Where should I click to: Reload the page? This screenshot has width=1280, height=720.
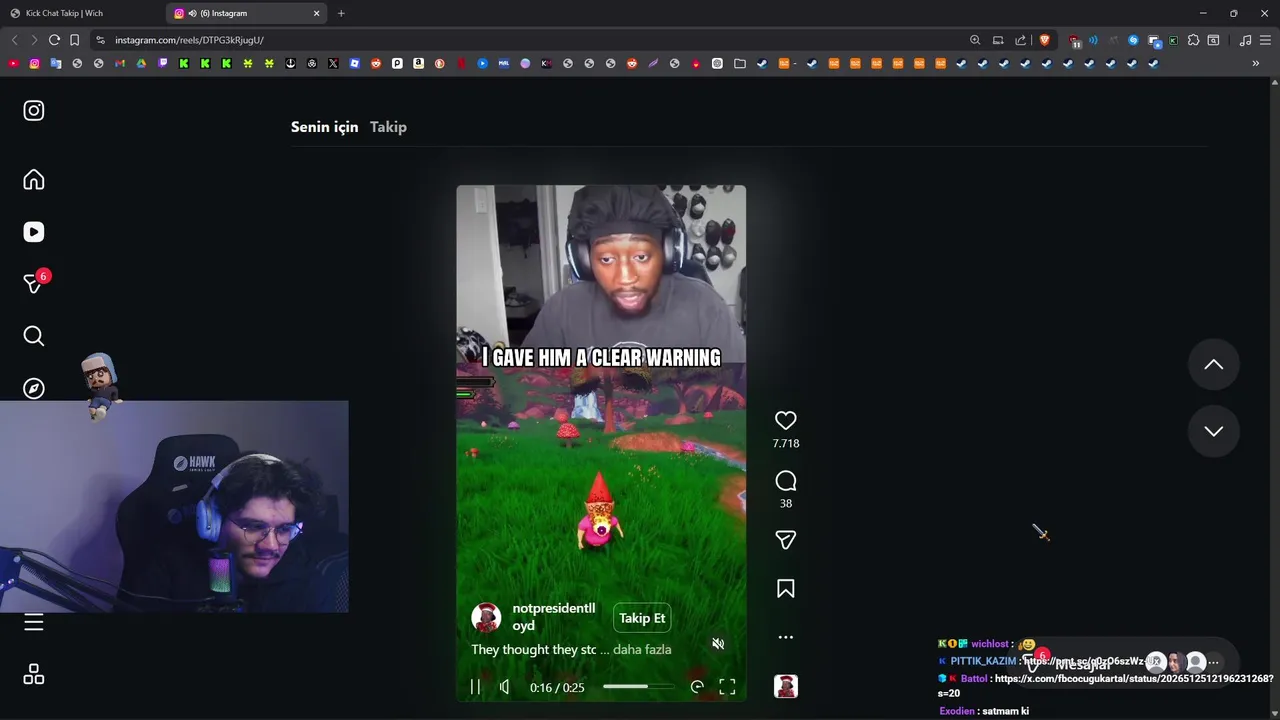pos(54,40)
